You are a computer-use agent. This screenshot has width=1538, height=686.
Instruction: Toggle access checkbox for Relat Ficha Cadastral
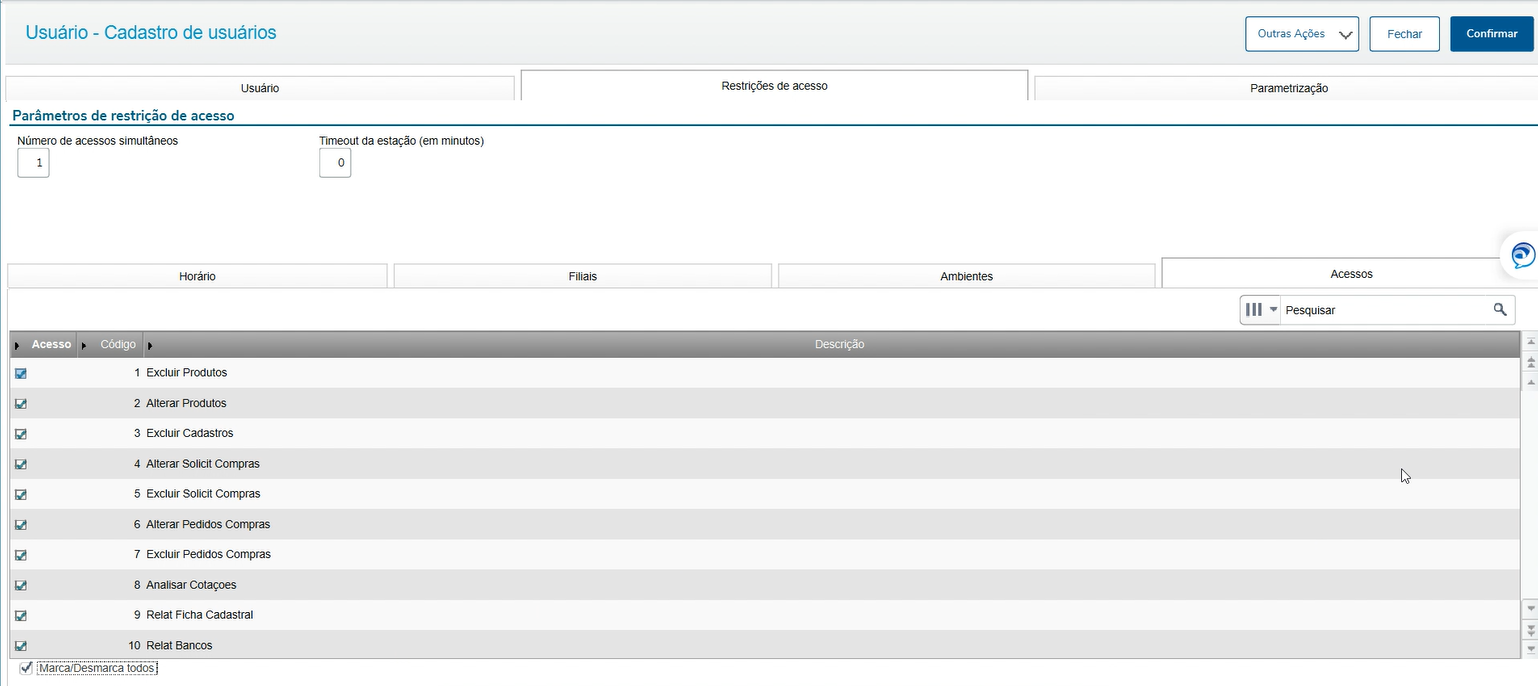coord(21,615)
